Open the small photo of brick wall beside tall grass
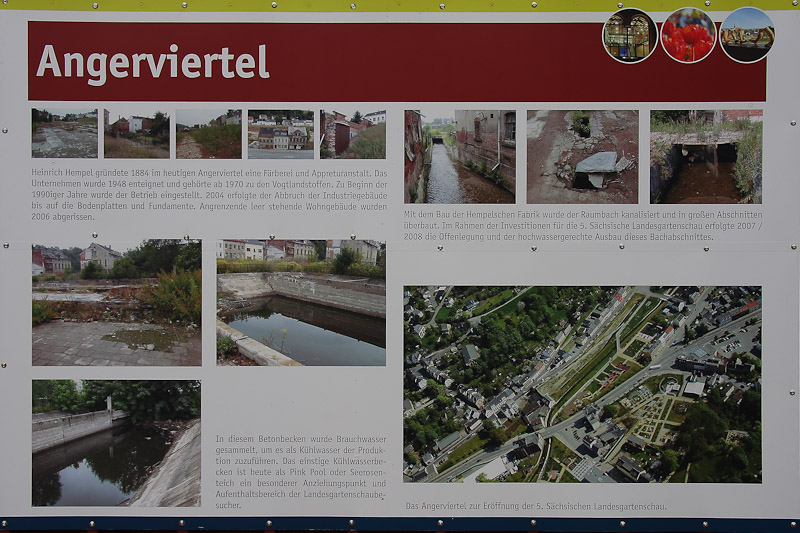Screen dimensions: 800x533 [x=353, y=134]
